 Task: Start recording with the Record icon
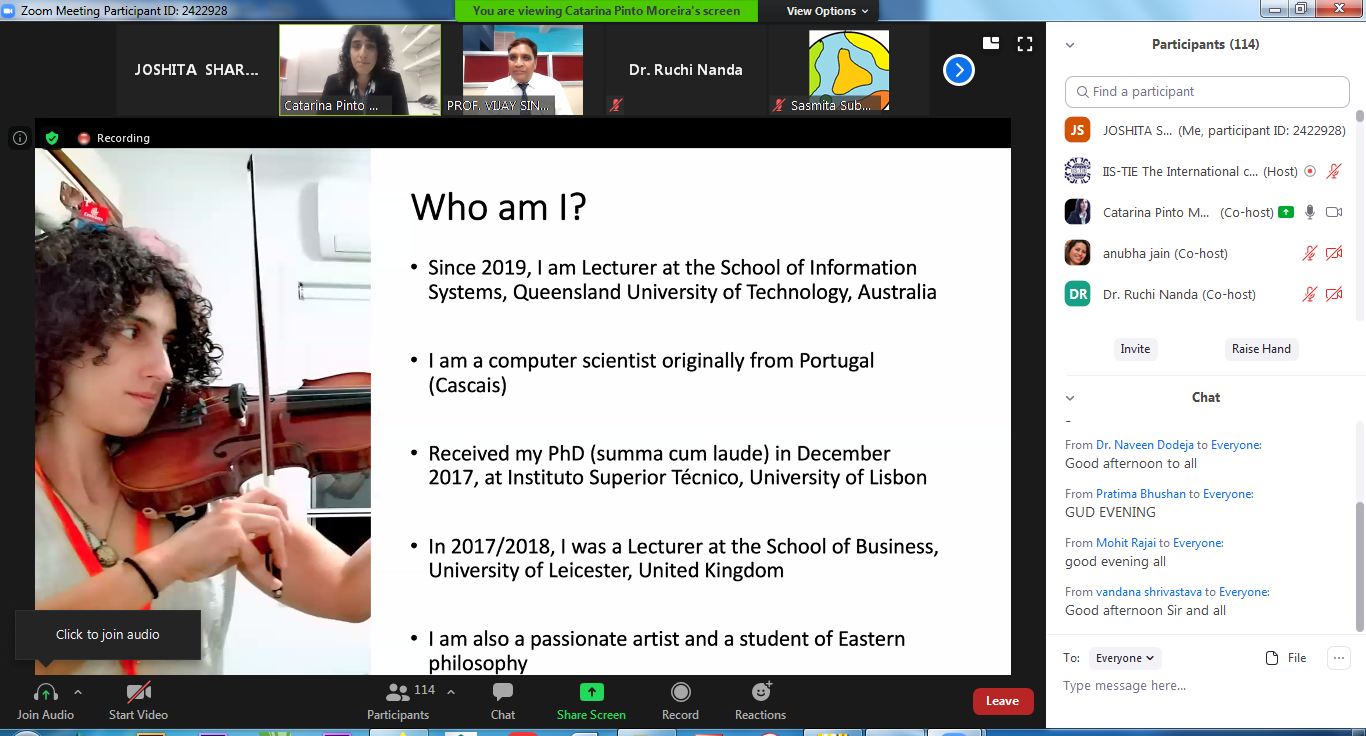point(680,692)
